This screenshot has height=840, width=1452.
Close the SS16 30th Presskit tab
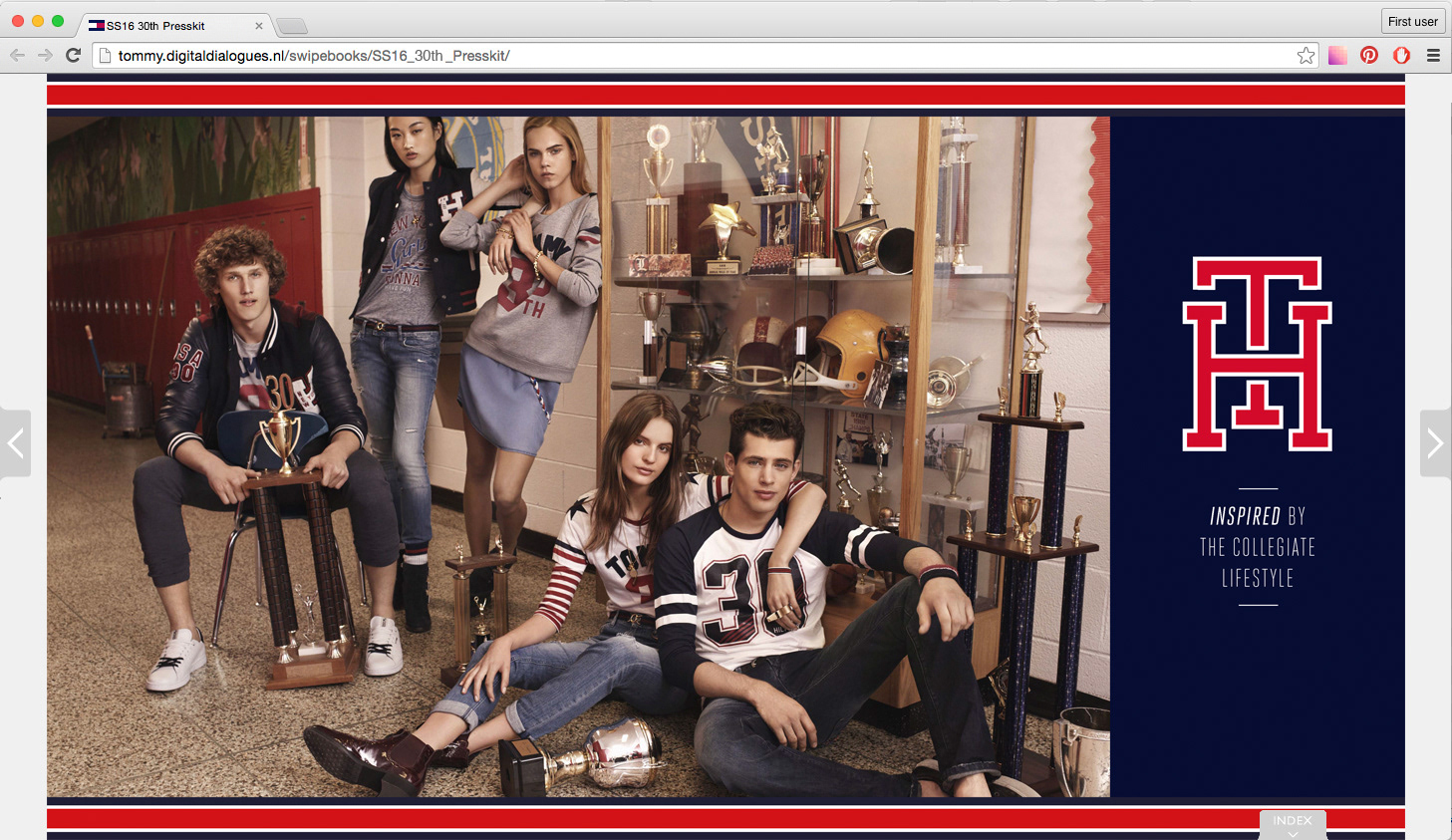pos(259,26)
